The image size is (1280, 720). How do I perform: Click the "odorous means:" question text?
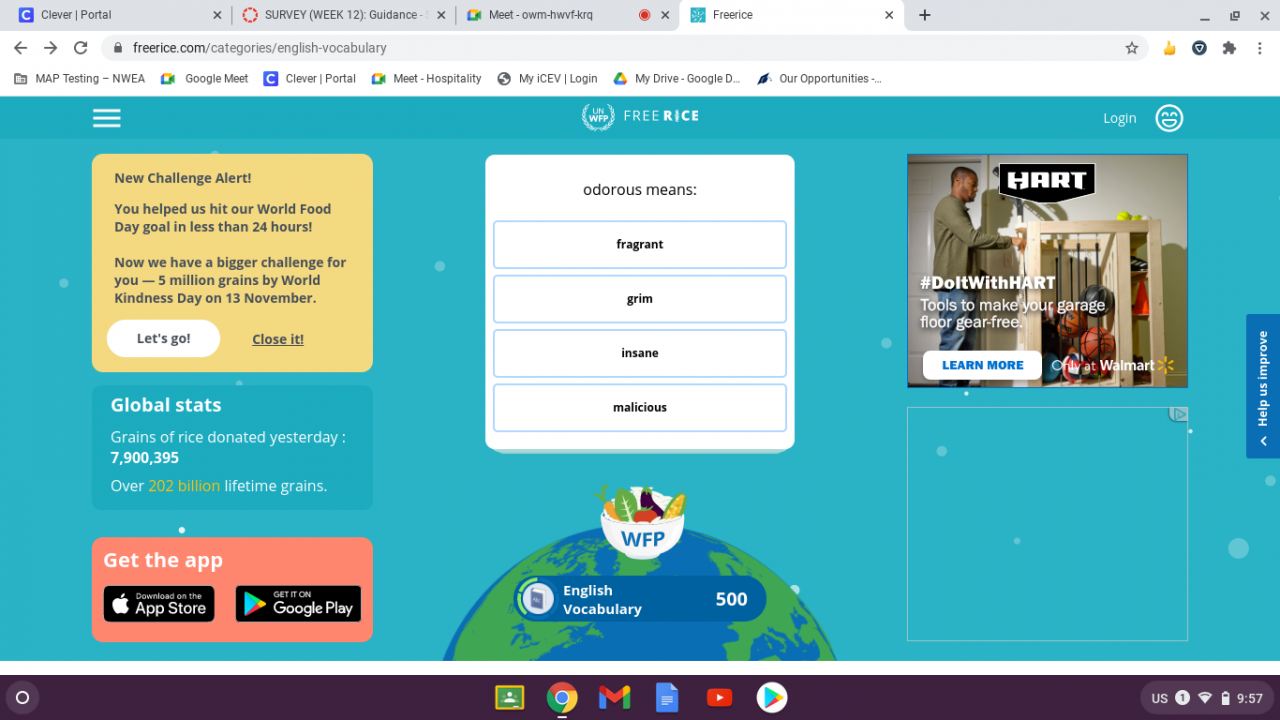(640, 190)
